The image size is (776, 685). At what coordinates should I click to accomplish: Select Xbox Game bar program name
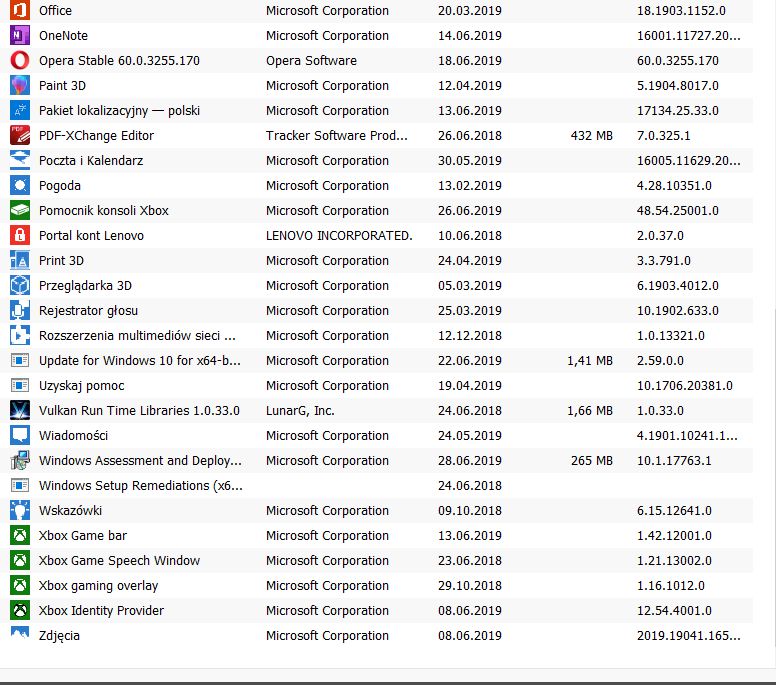[x=83, y=536]
